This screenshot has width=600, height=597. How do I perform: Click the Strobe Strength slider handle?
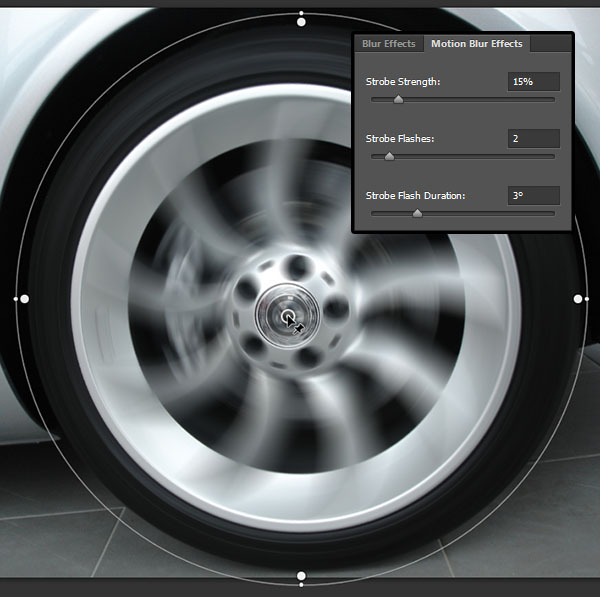398,99
